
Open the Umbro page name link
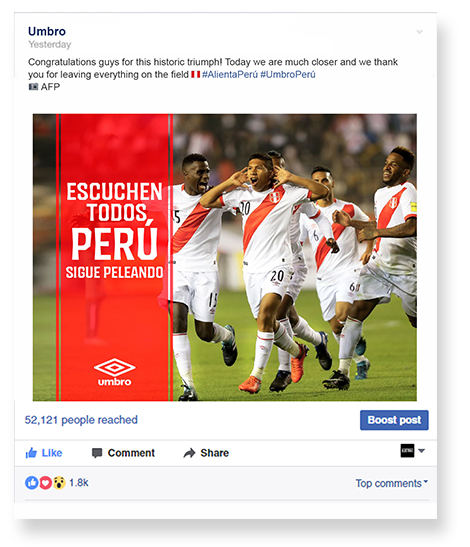[47, 31]
